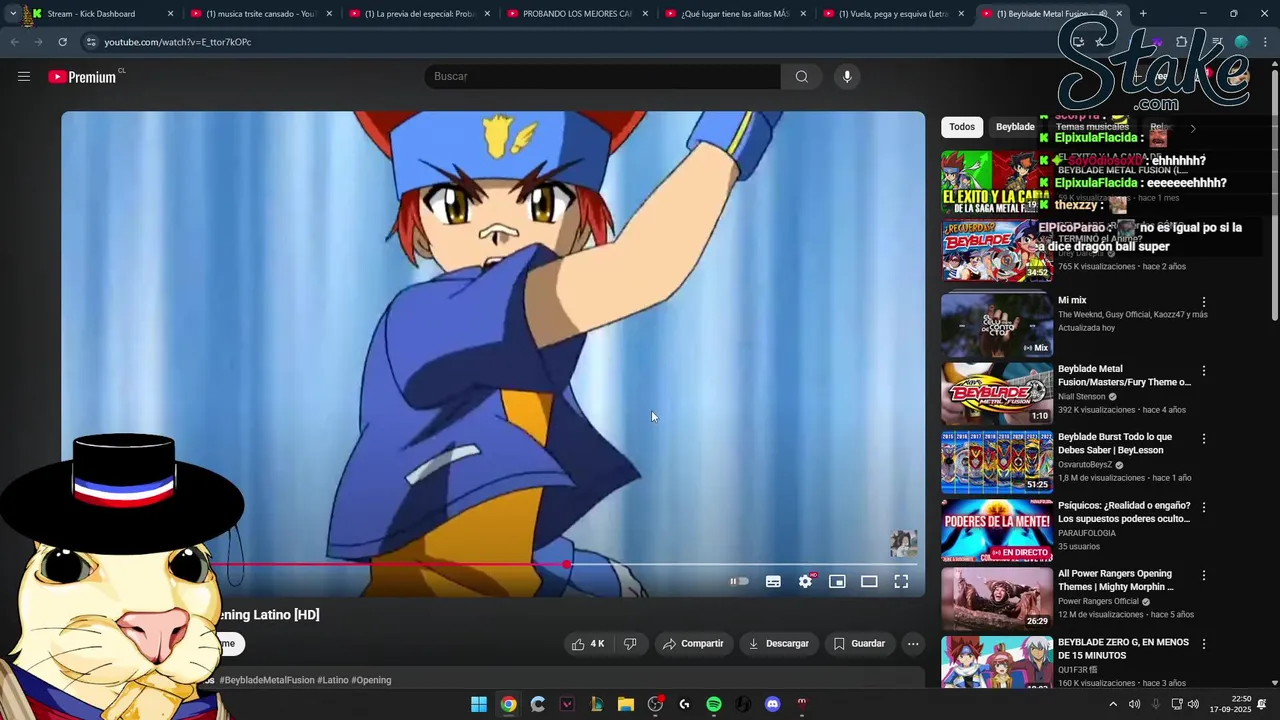The width and height of the screenshot is (1280, 720).
Task: Show next filter chips with the right chevron
Action: coord(1192,128)
